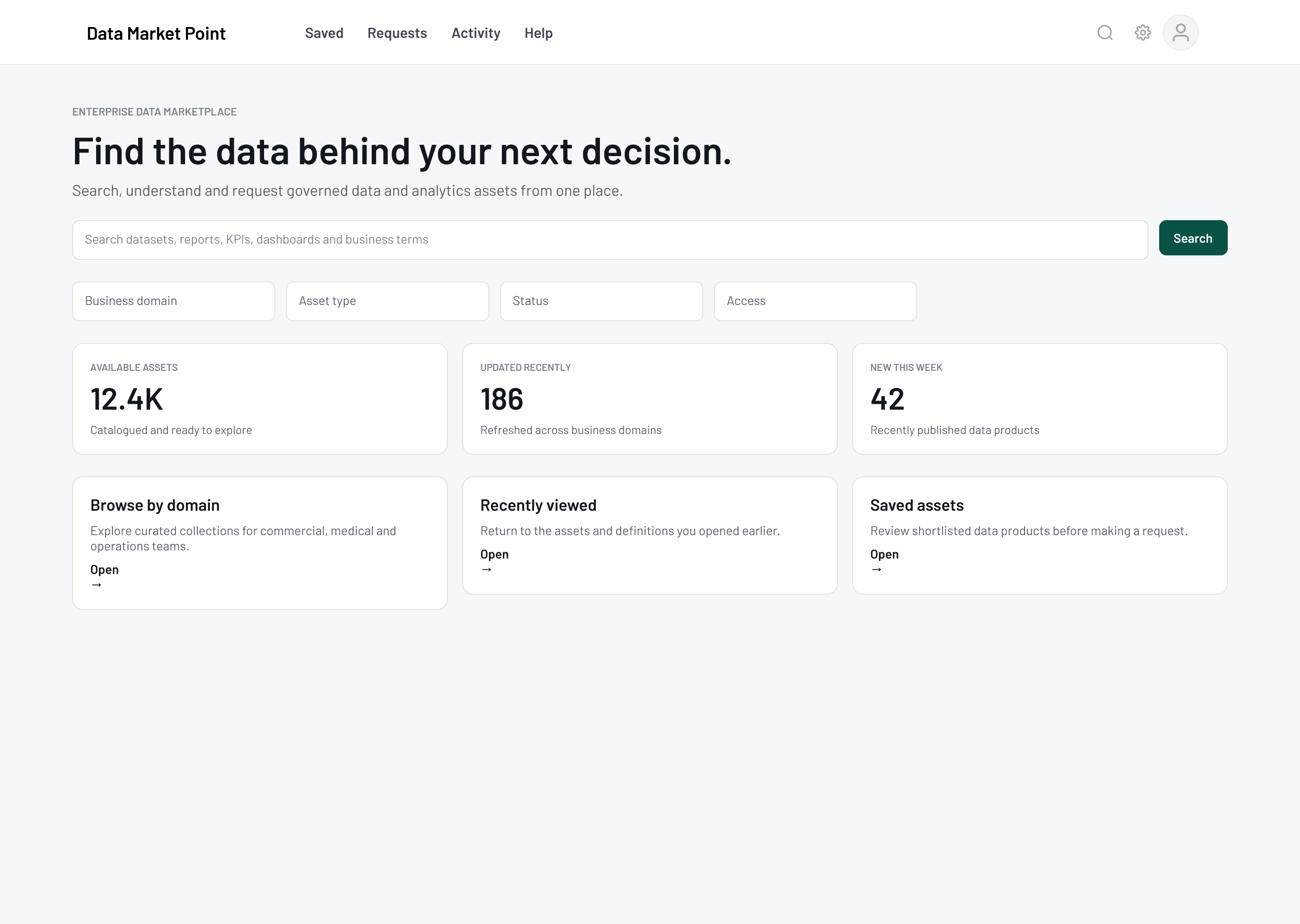Select the Available Assets 12.4K card
1300x924 pixels.
260,399
